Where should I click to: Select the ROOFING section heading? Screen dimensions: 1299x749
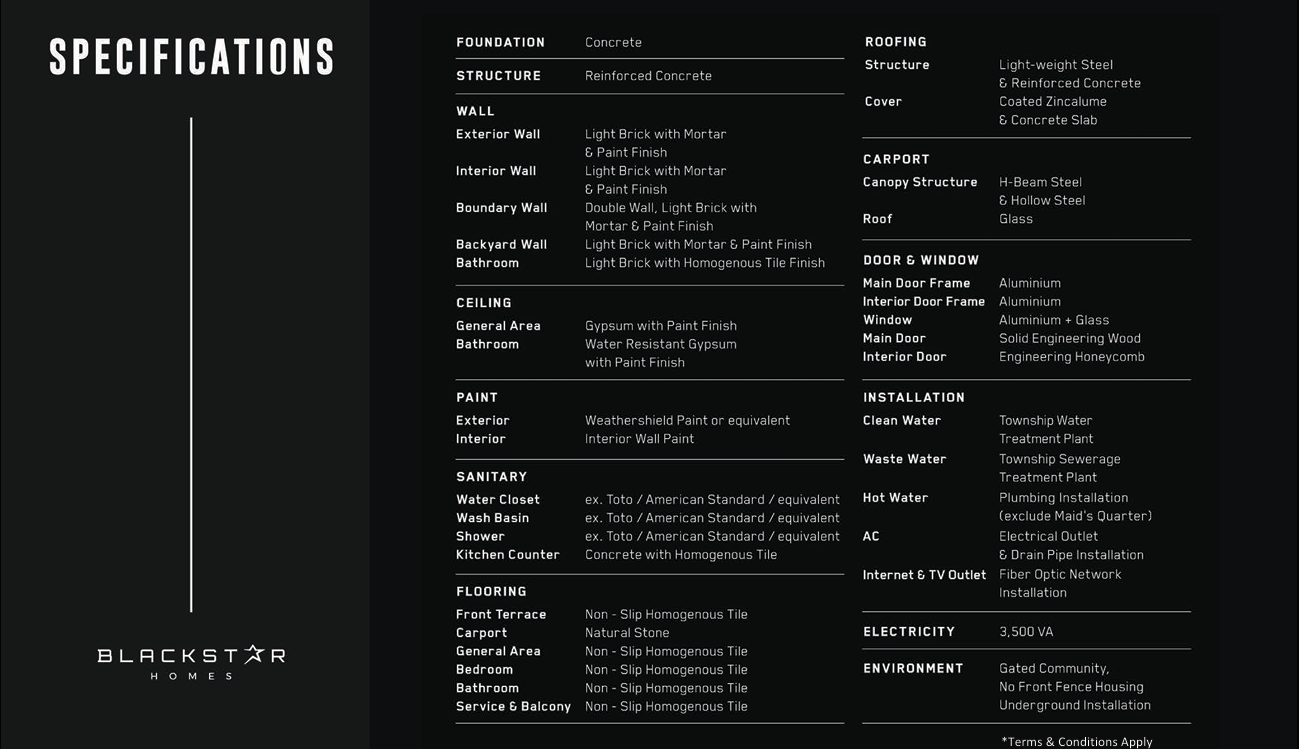(x=895, y=42)
